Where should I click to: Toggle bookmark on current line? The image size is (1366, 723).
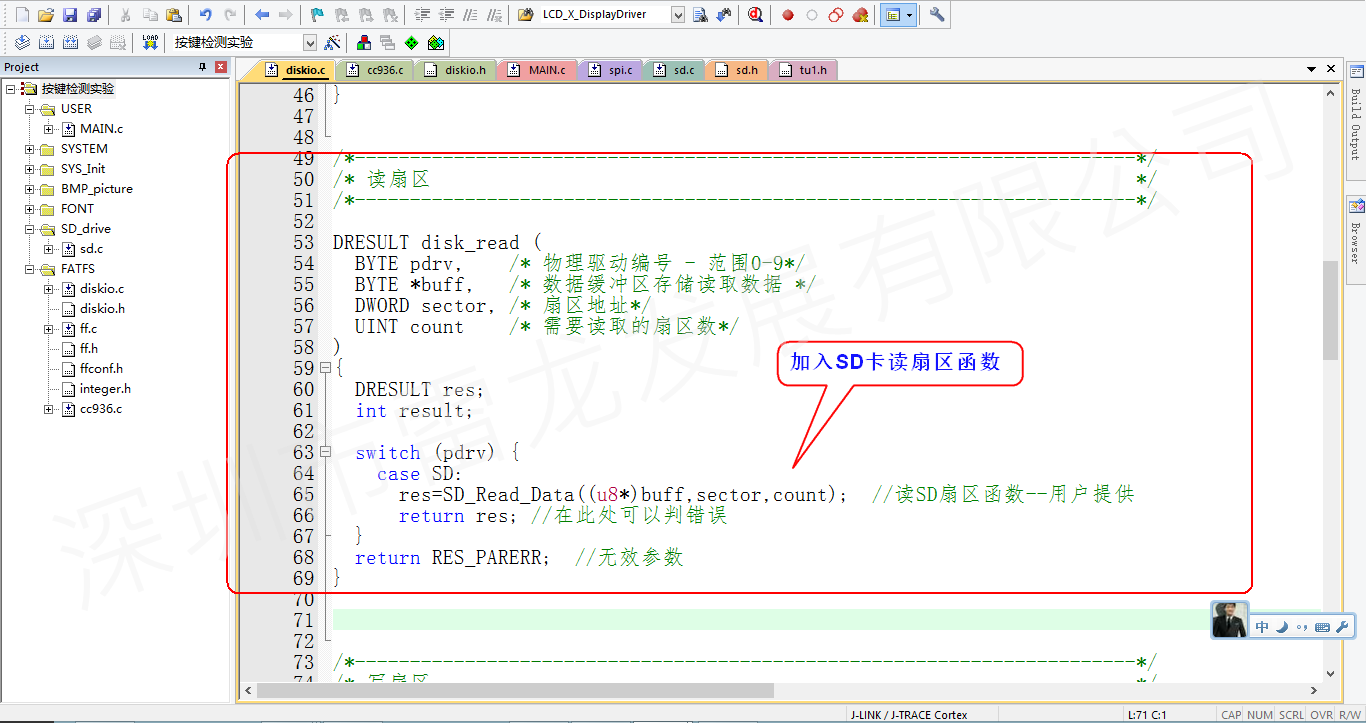[318, 15]
